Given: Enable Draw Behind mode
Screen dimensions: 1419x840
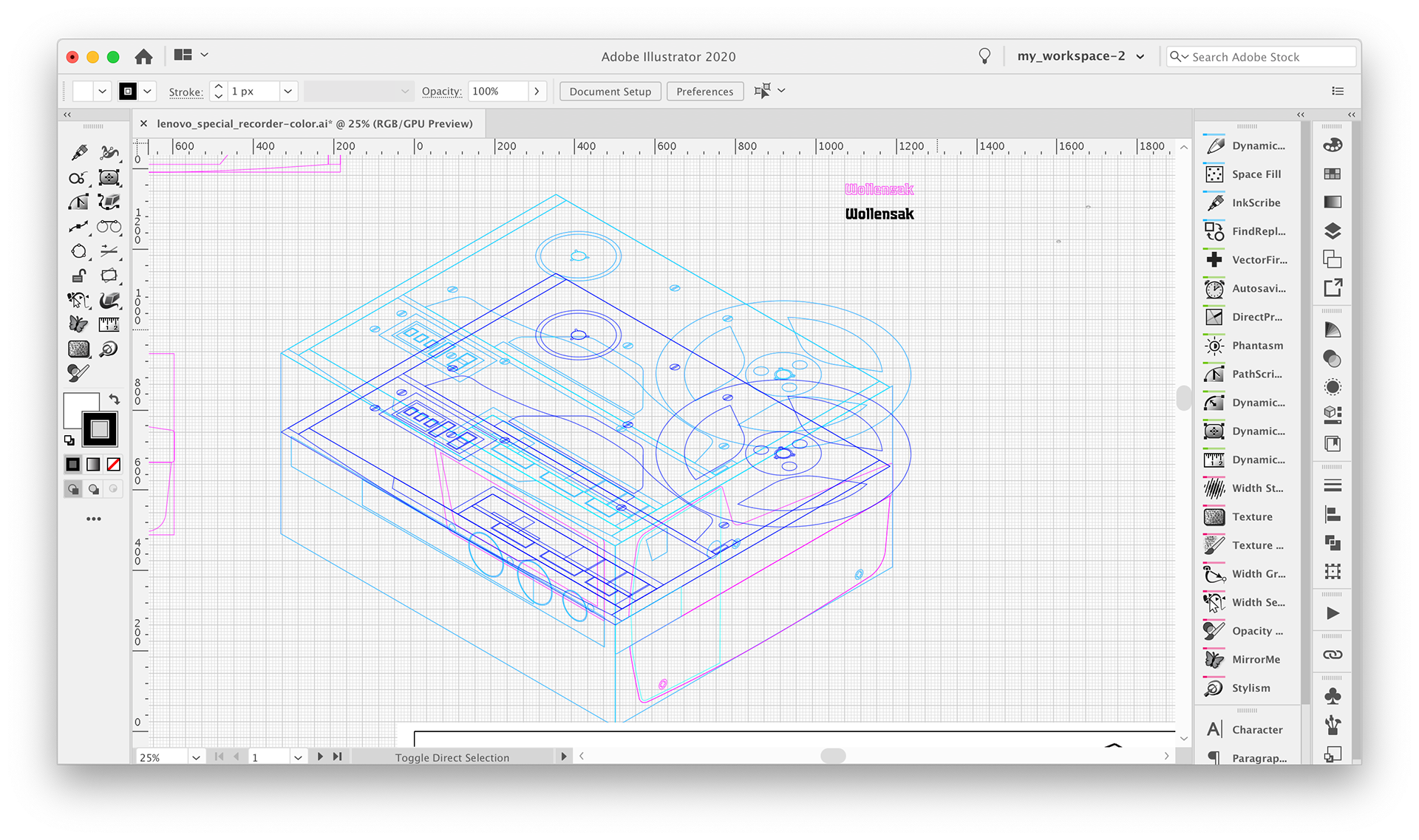Looking at the screenshot, I should point(93,489).
